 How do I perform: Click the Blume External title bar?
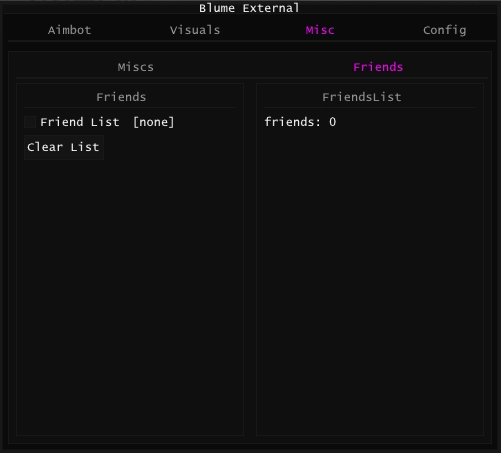249,8
